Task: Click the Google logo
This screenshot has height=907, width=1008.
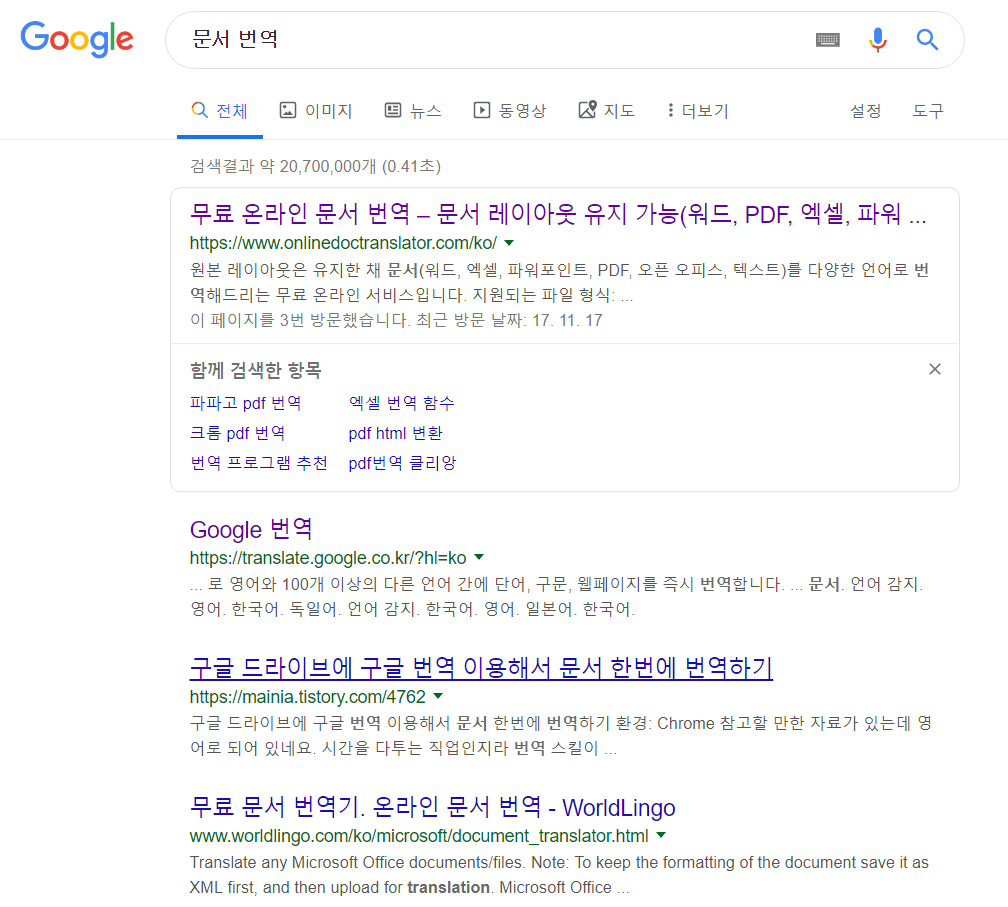Action: coord(76,39)
